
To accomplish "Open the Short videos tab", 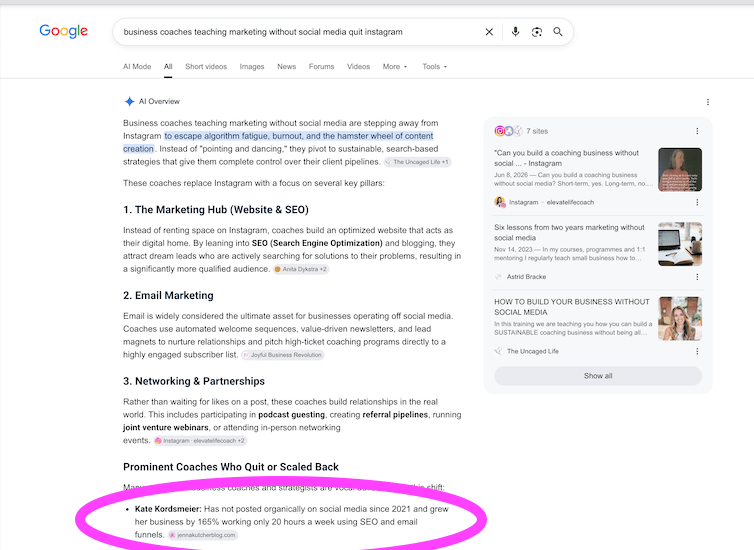I will pos(206,66).
